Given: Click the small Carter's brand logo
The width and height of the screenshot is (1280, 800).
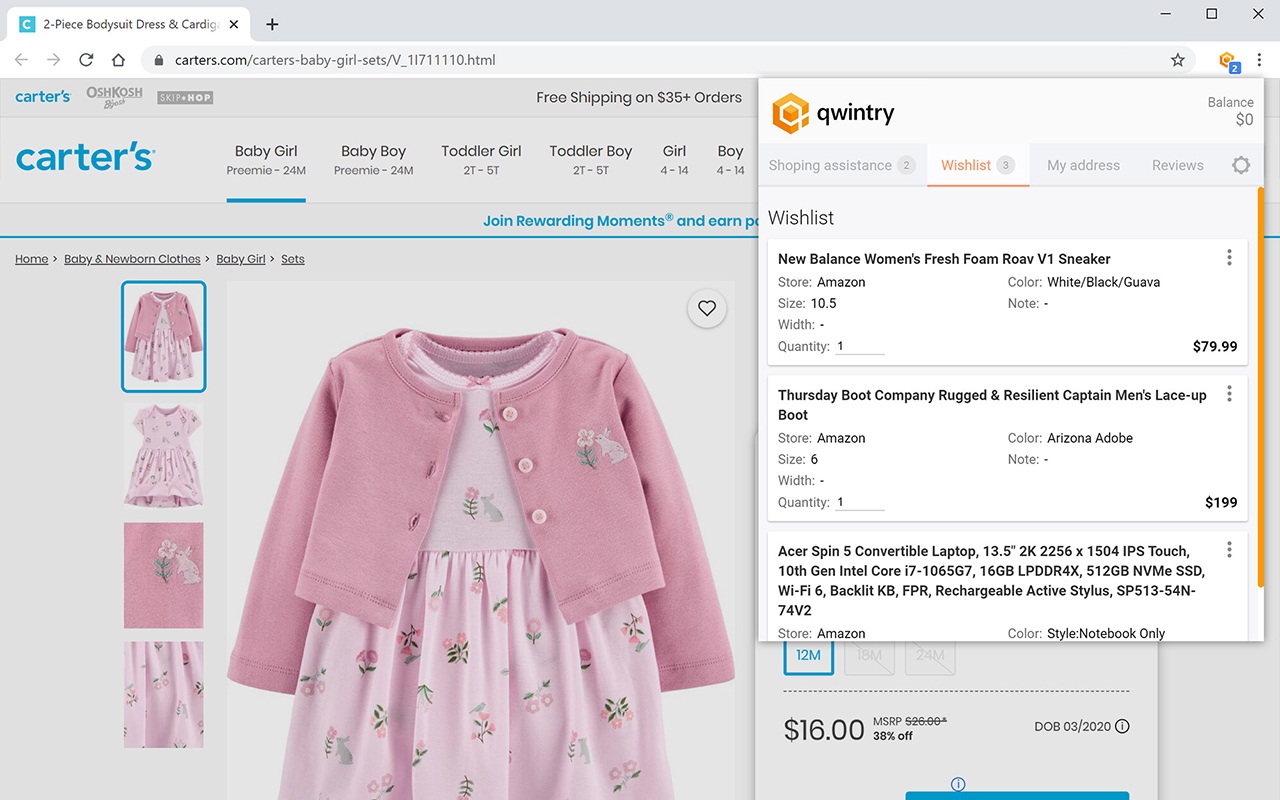Looking at the screenshot, I should (x=43, y=96).
